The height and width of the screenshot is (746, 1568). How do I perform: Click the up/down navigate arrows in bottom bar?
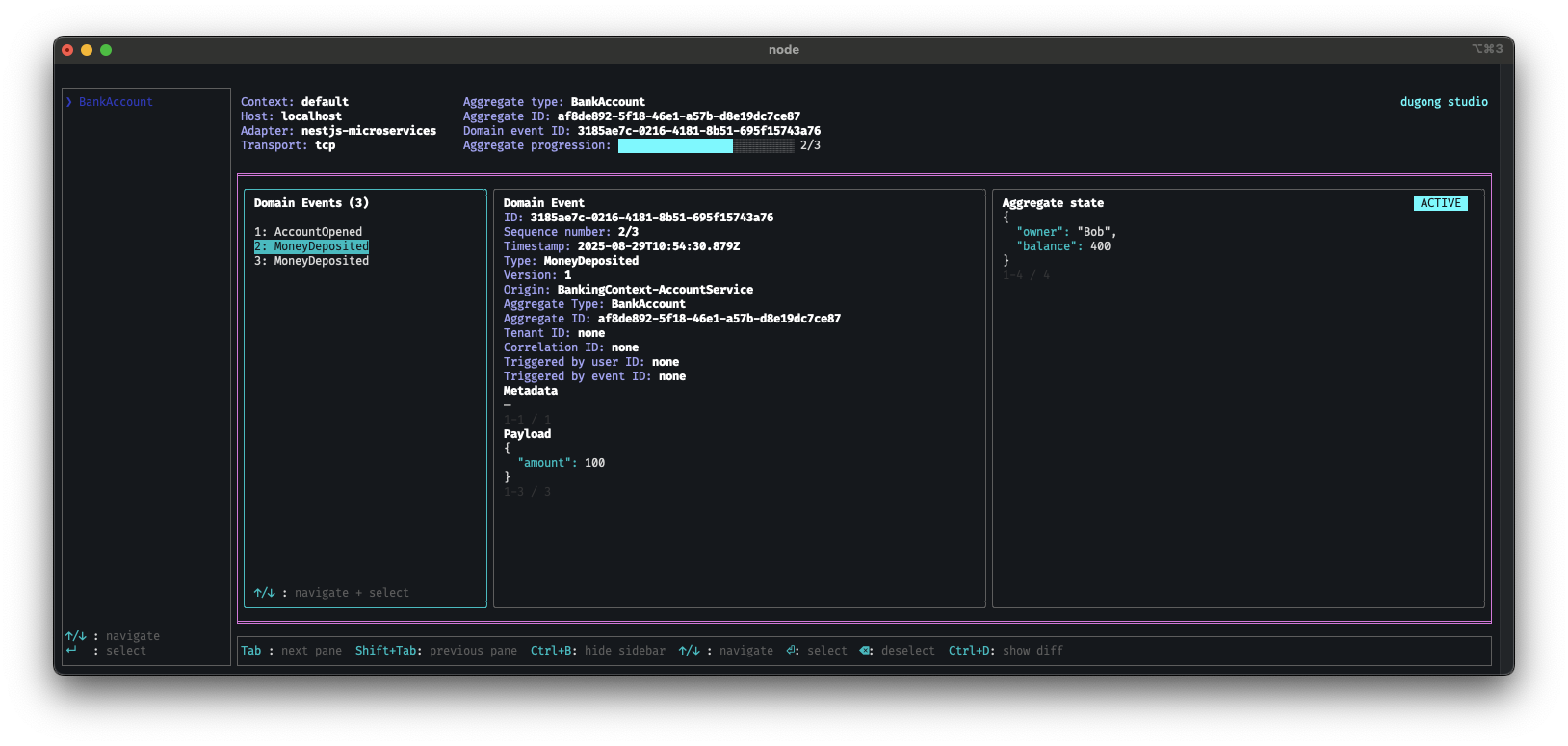point(689,651)
